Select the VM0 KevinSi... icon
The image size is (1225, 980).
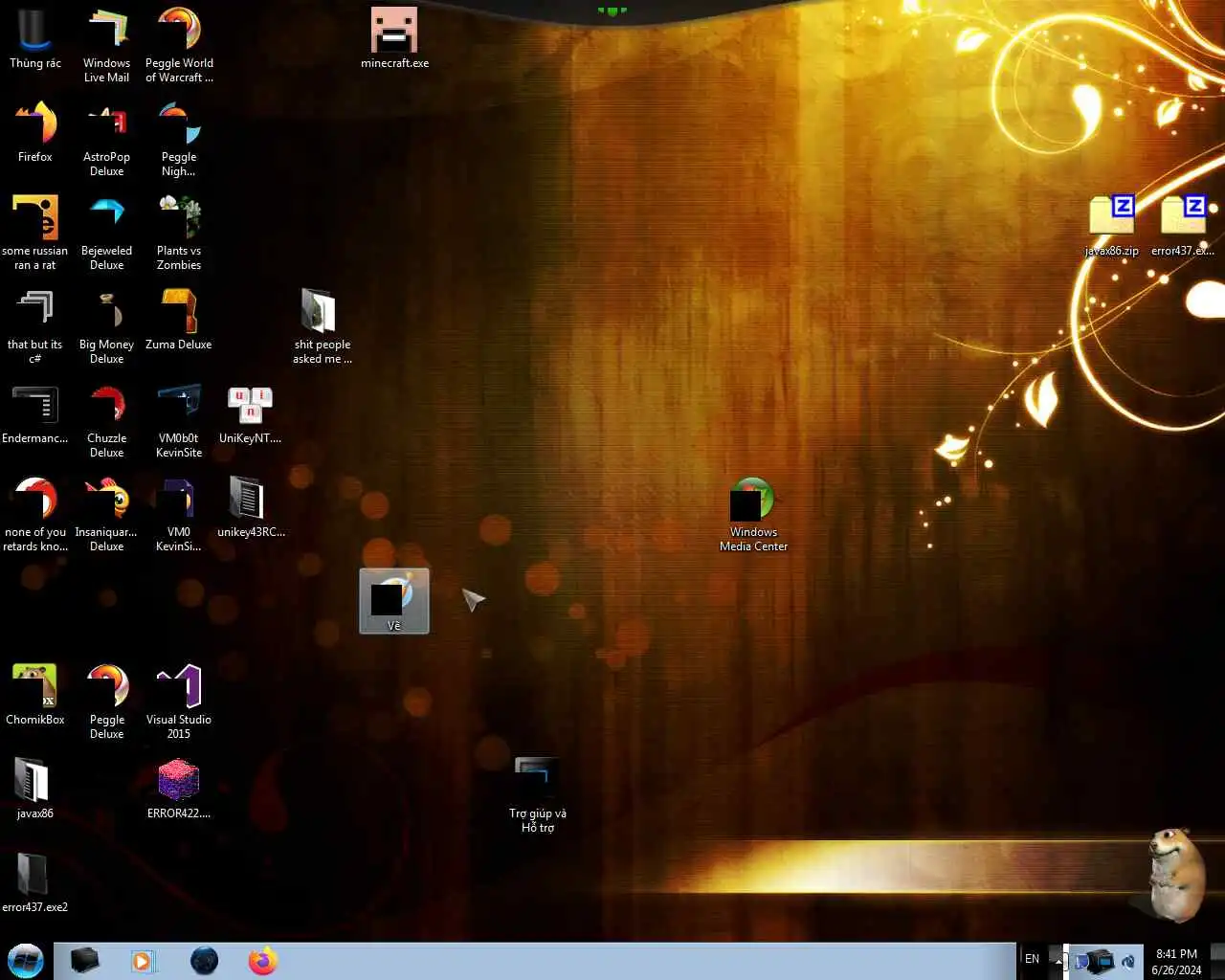tap(179, 514)
